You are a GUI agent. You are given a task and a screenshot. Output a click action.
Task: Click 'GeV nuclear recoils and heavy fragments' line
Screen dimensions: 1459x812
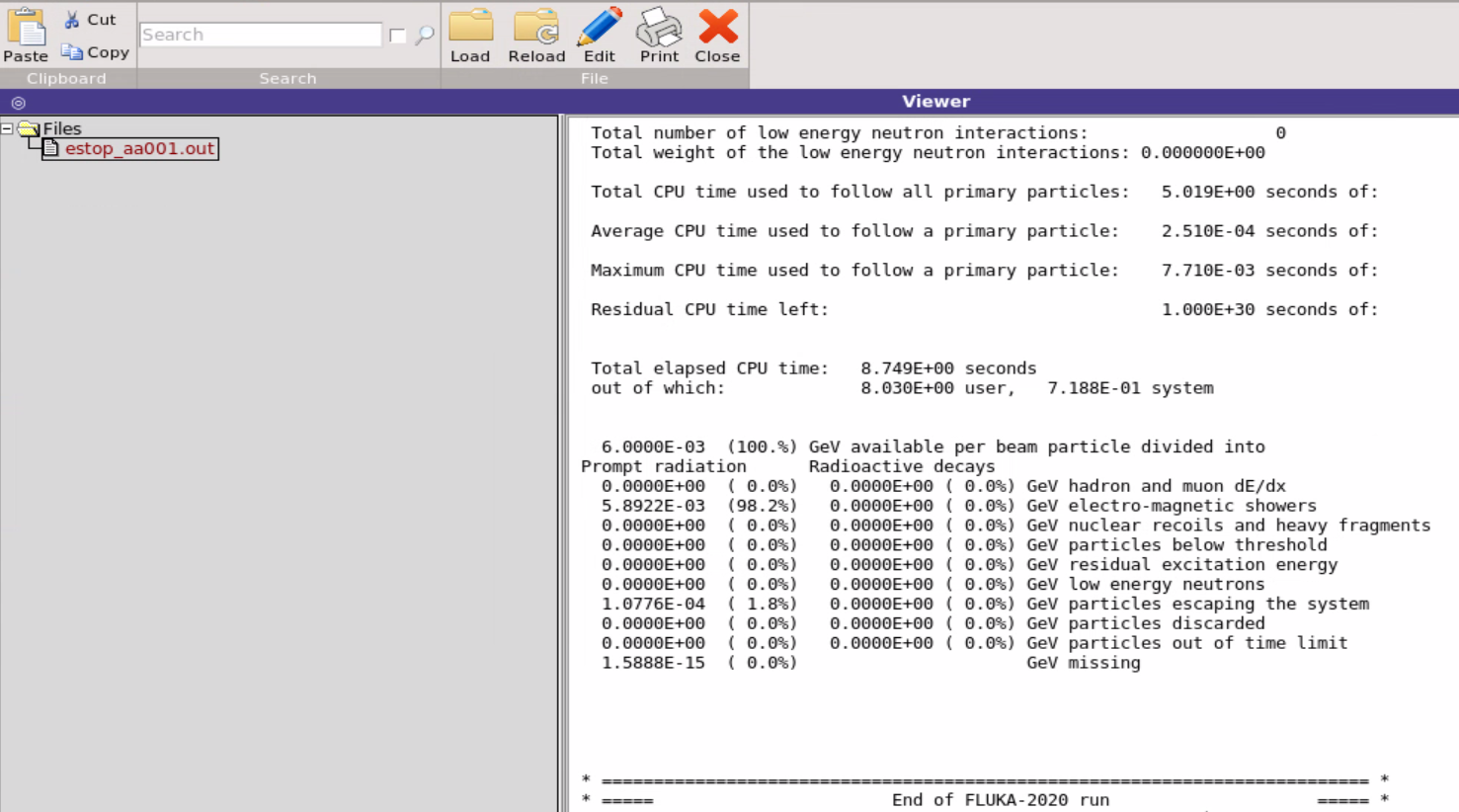[1228, 526]
